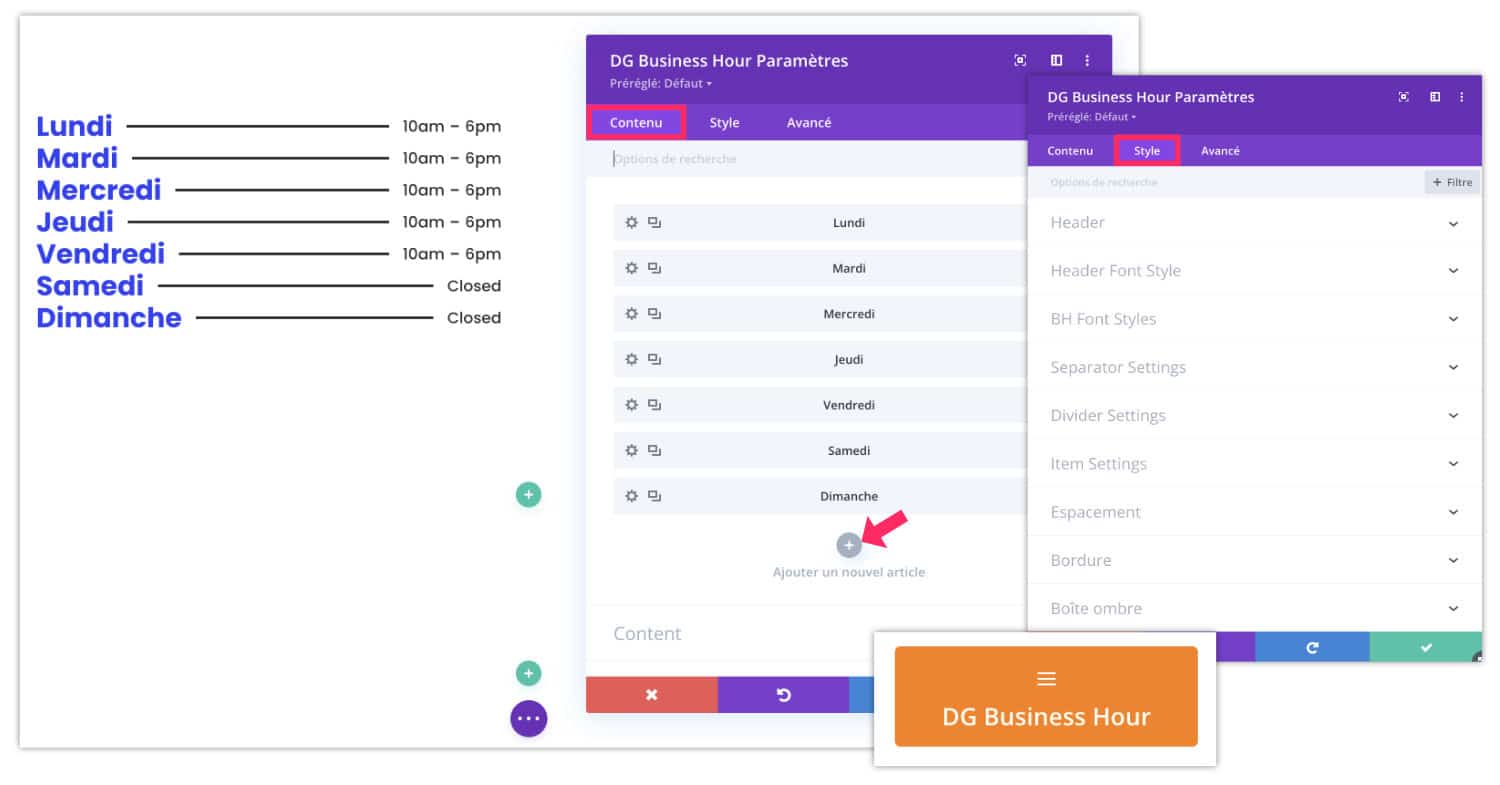Click purple undo button in back window

point(783,695)
